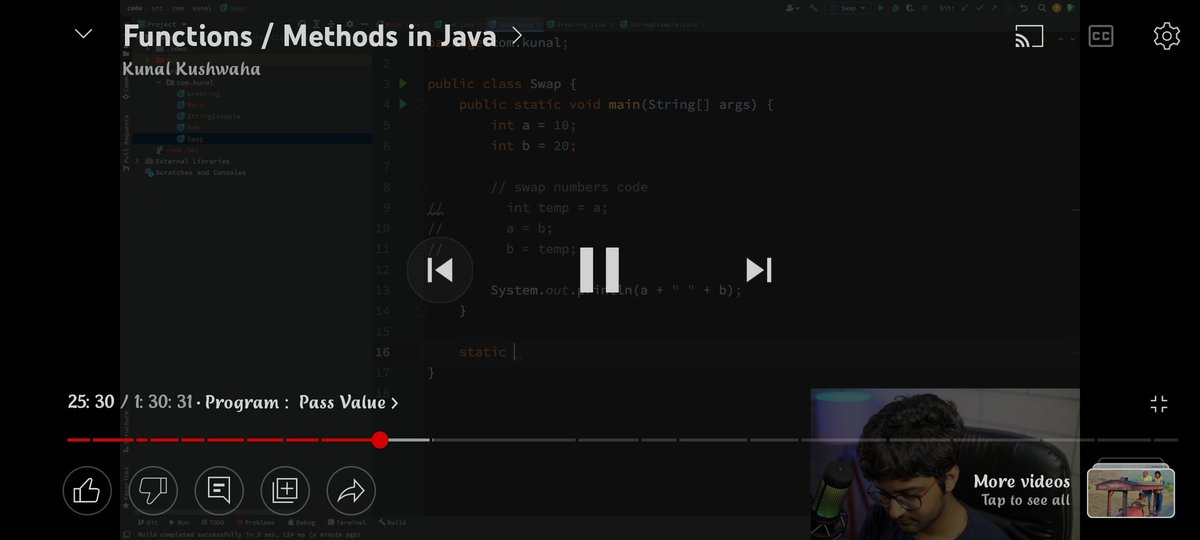Click the run gutter arrow beside main method
This screenshot has width=1200, height=540.
(403, 104)
